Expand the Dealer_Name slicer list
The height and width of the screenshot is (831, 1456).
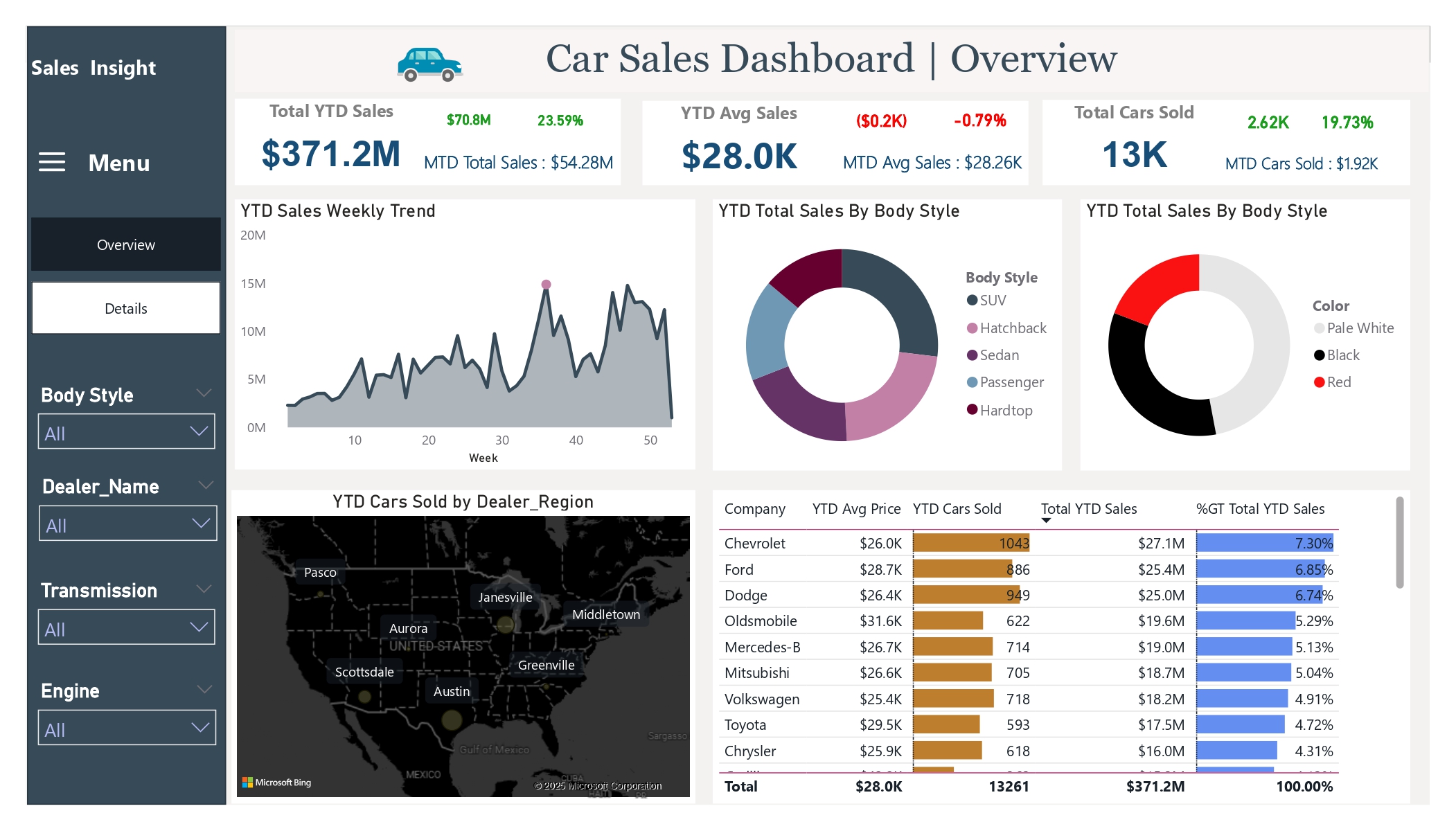coord(202,523)
